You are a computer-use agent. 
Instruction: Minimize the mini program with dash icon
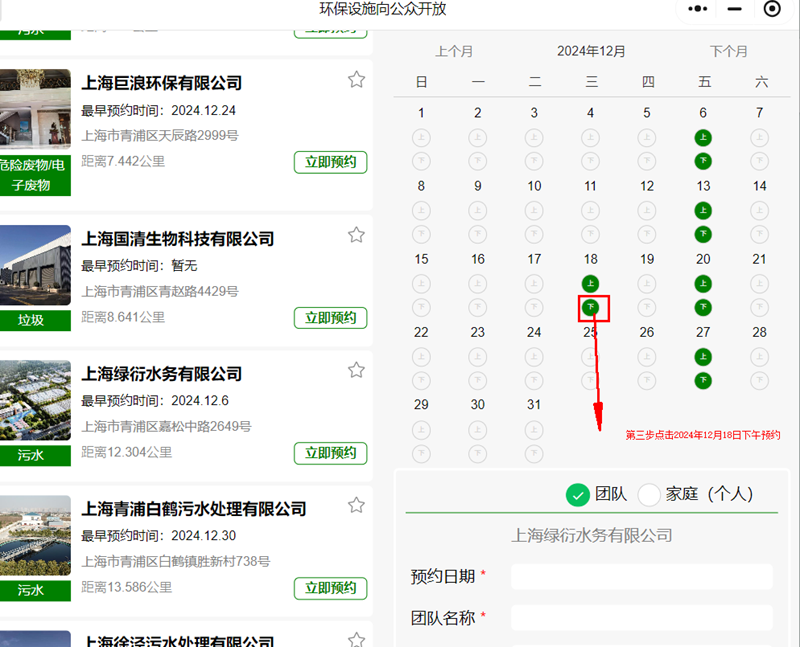[x=734, y=9]
